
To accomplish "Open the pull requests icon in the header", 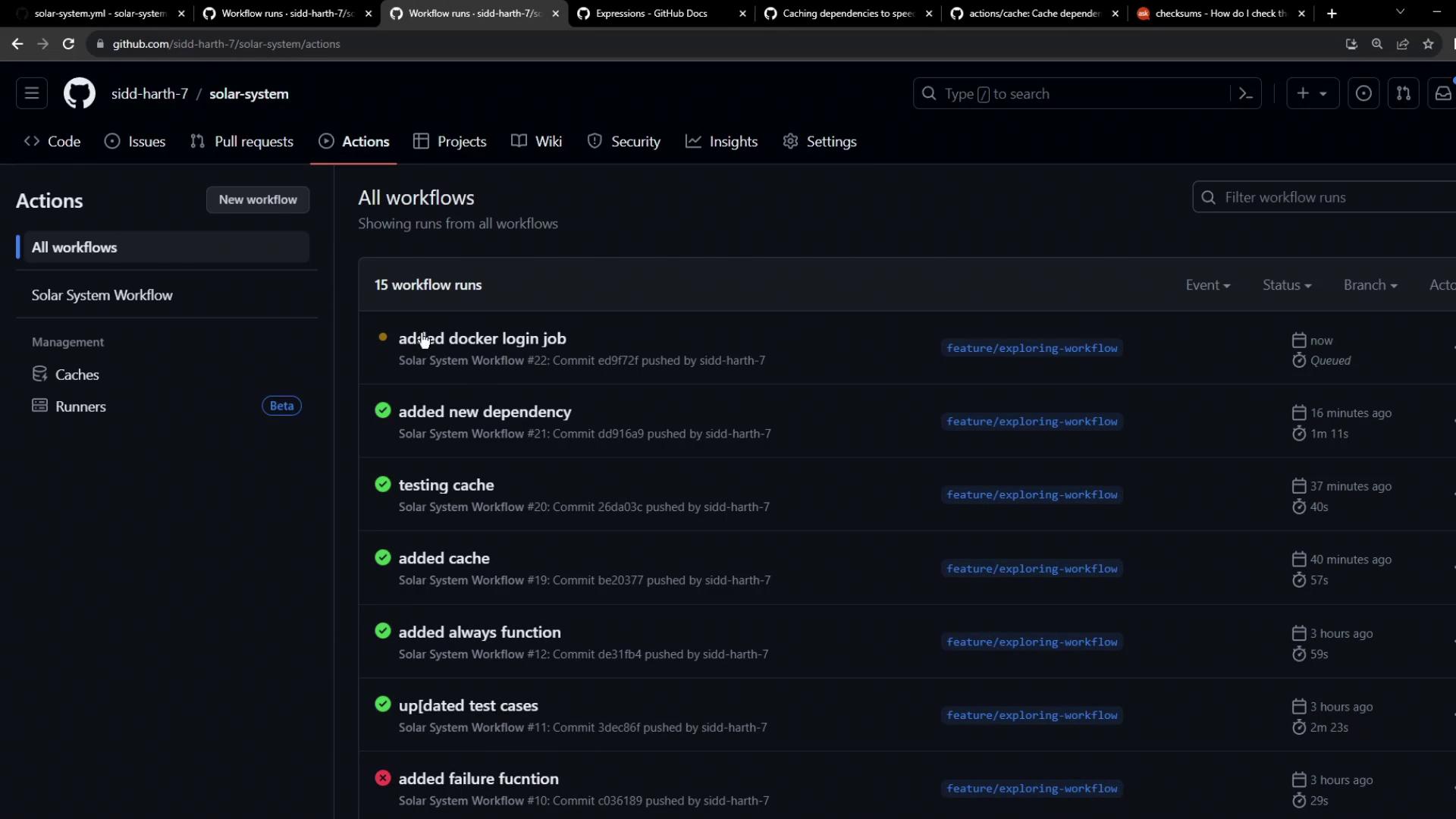I will pyautogui.click(x=1403, y=94).
